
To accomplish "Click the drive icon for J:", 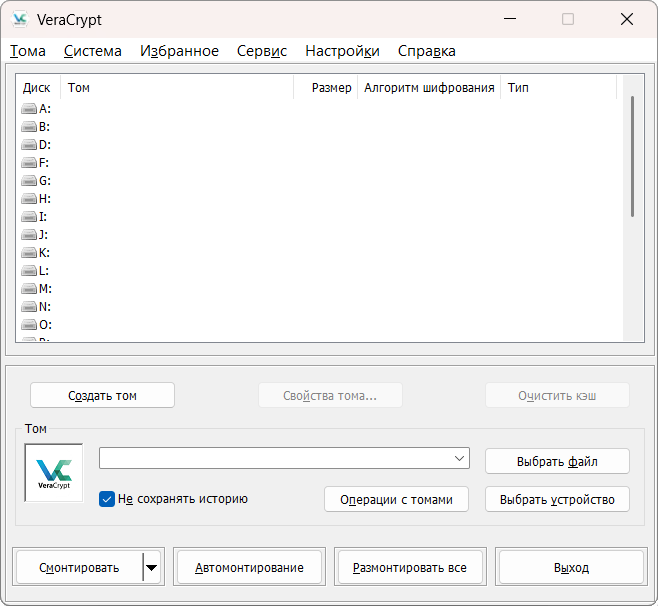I will pyautogui.click(x=29, y=235).
